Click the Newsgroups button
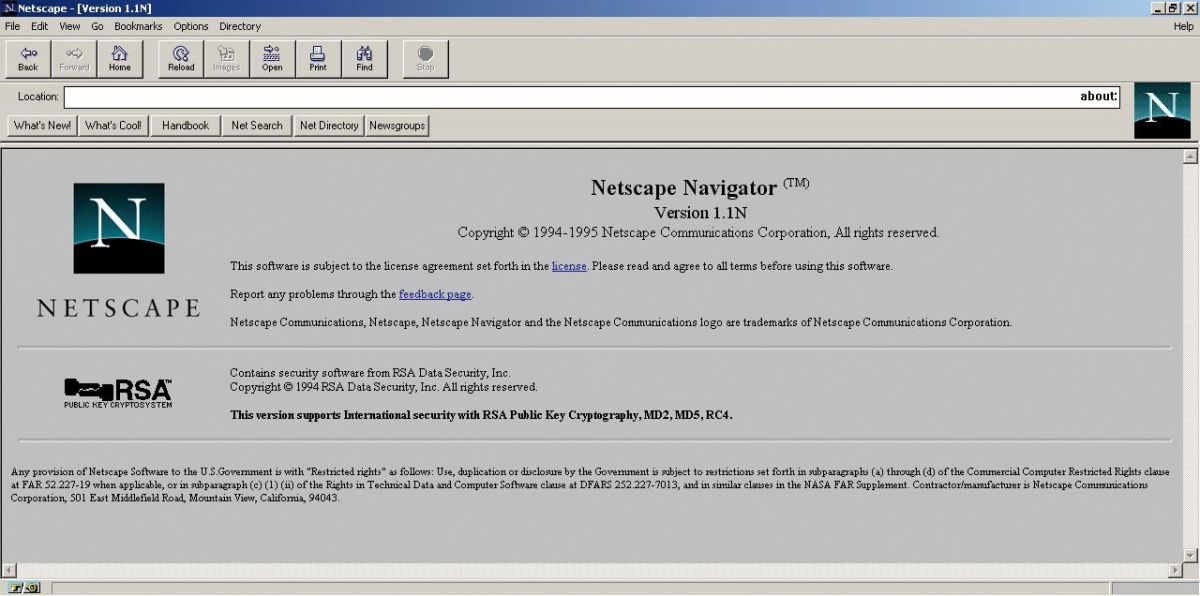Viewport: 1200px width, 596px height. (398, 126)
